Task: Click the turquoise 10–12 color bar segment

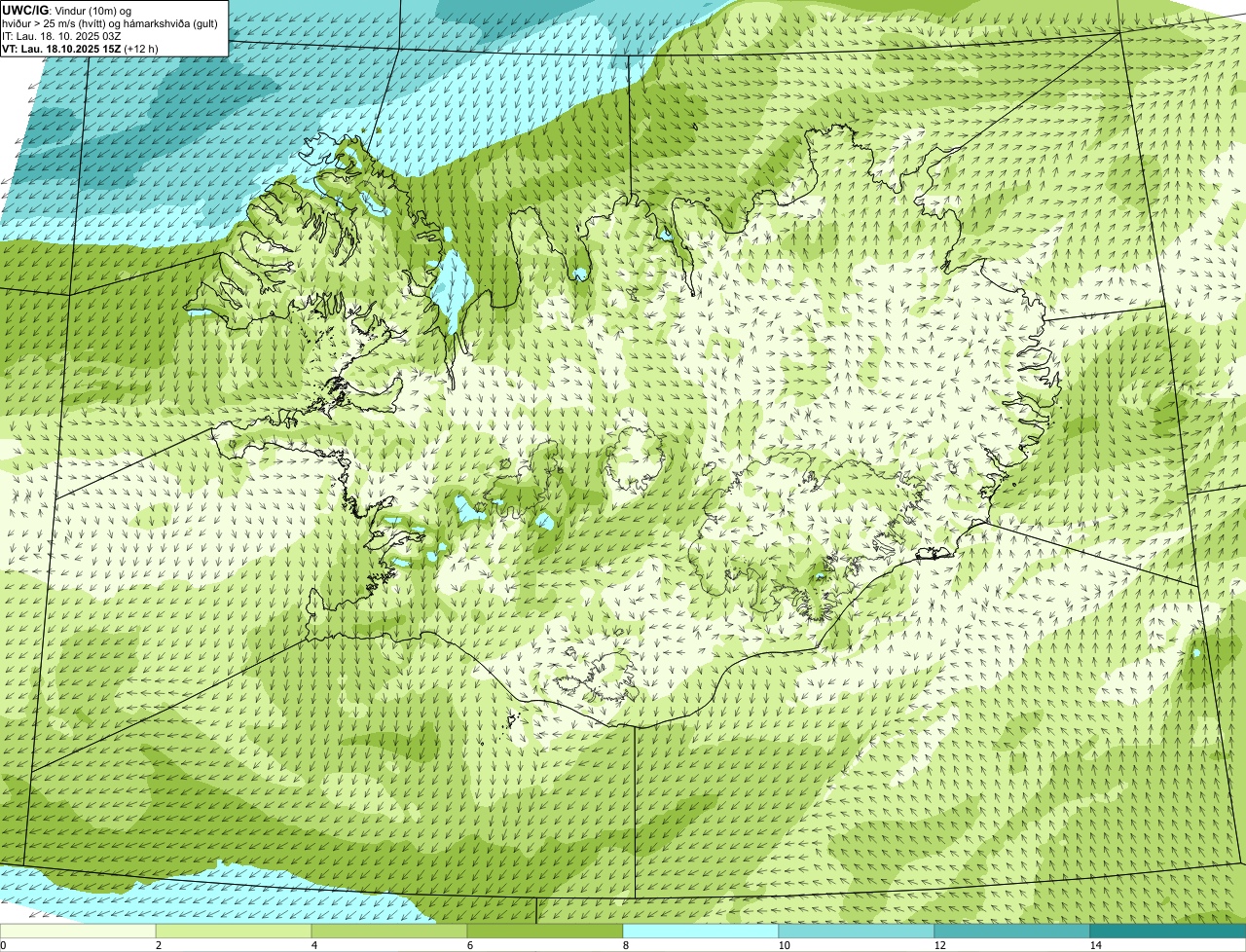Action: coord(857,931)
